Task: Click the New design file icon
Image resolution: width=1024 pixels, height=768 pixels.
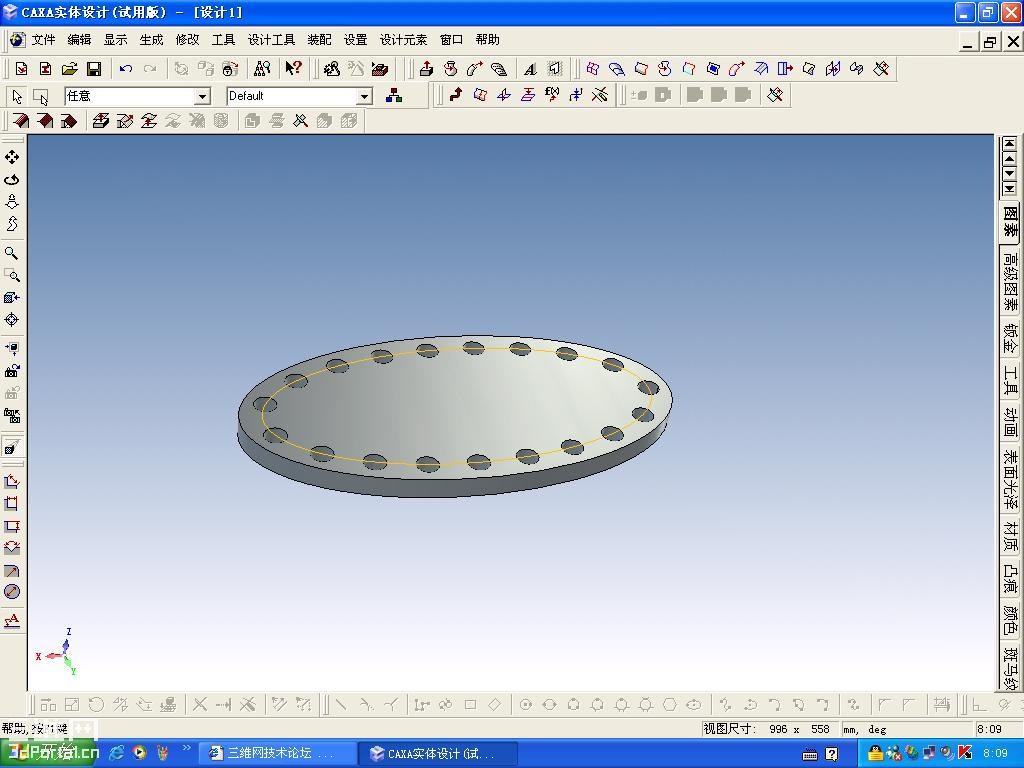Action: click(22, 69)
